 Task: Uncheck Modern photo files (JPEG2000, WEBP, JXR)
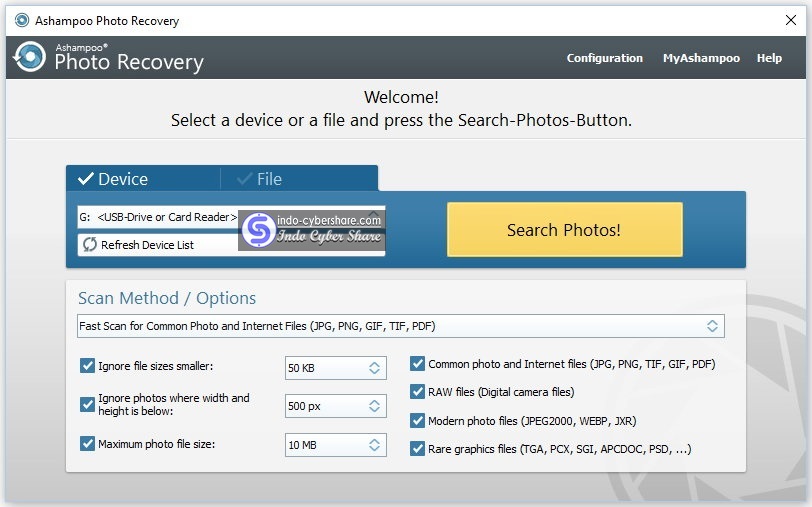[x=417, y=421]
